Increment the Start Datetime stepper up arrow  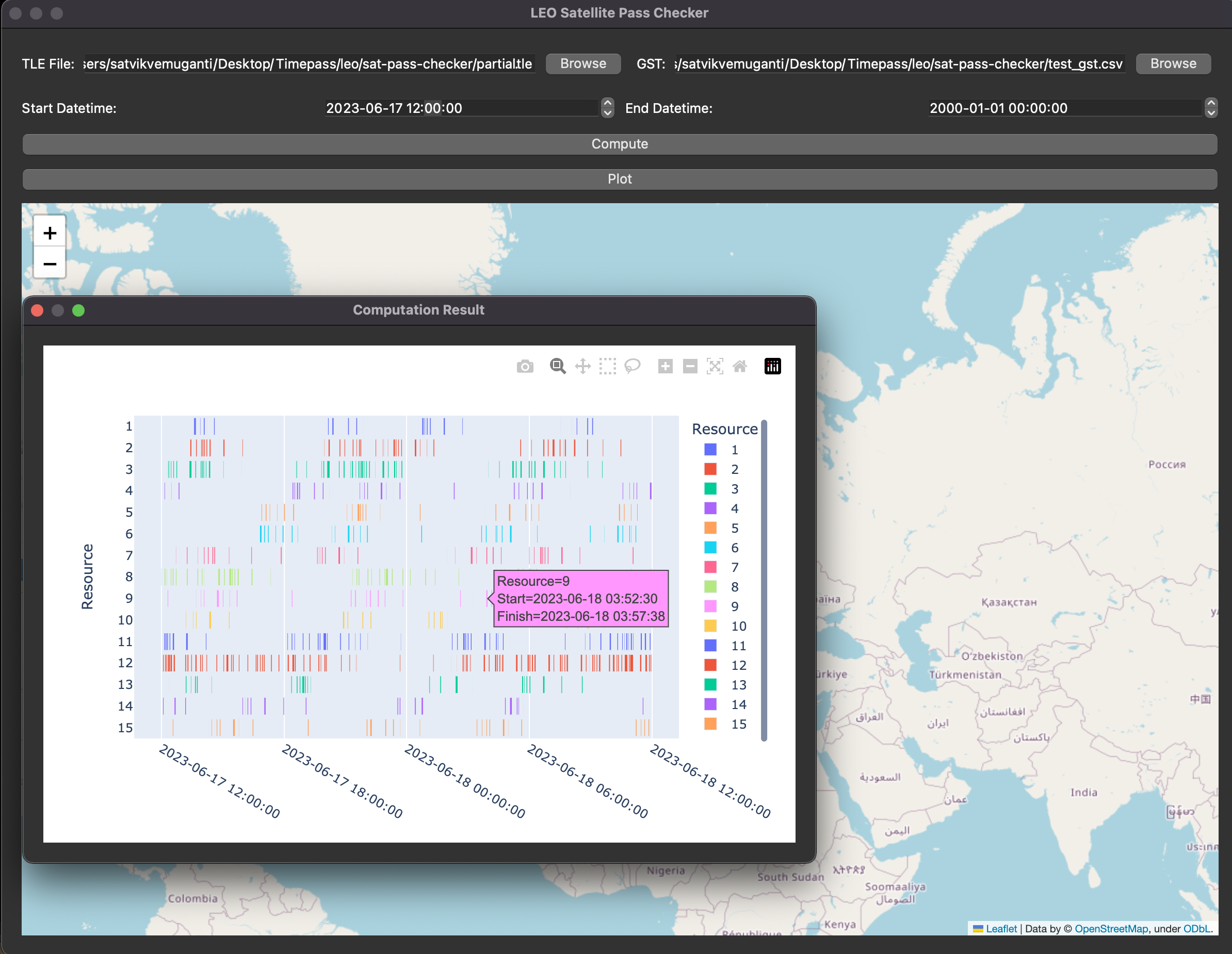(x=608, y=103)
